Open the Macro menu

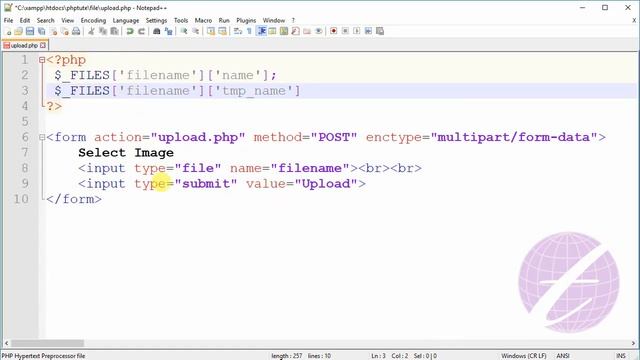tap(203, 20)
